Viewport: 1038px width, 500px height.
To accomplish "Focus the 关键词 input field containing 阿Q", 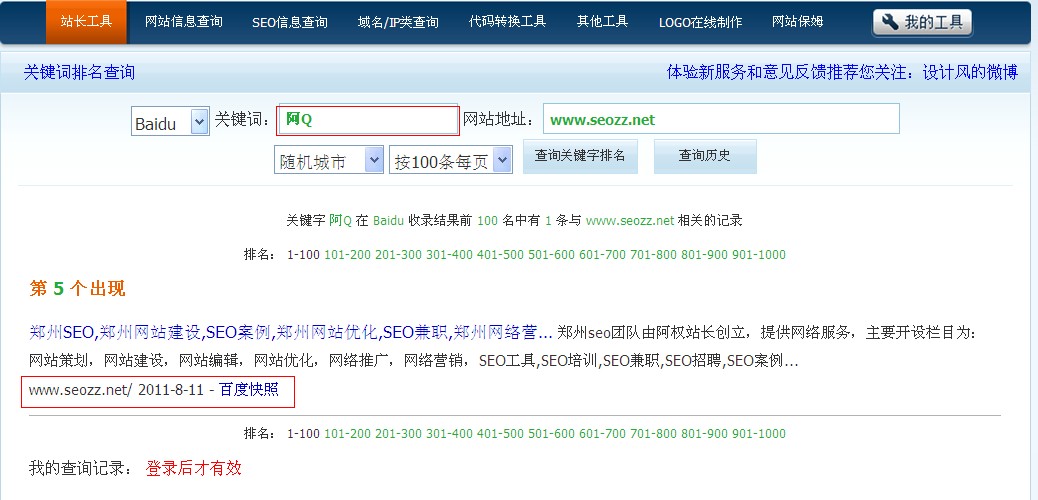I will (x=367, y=121).
